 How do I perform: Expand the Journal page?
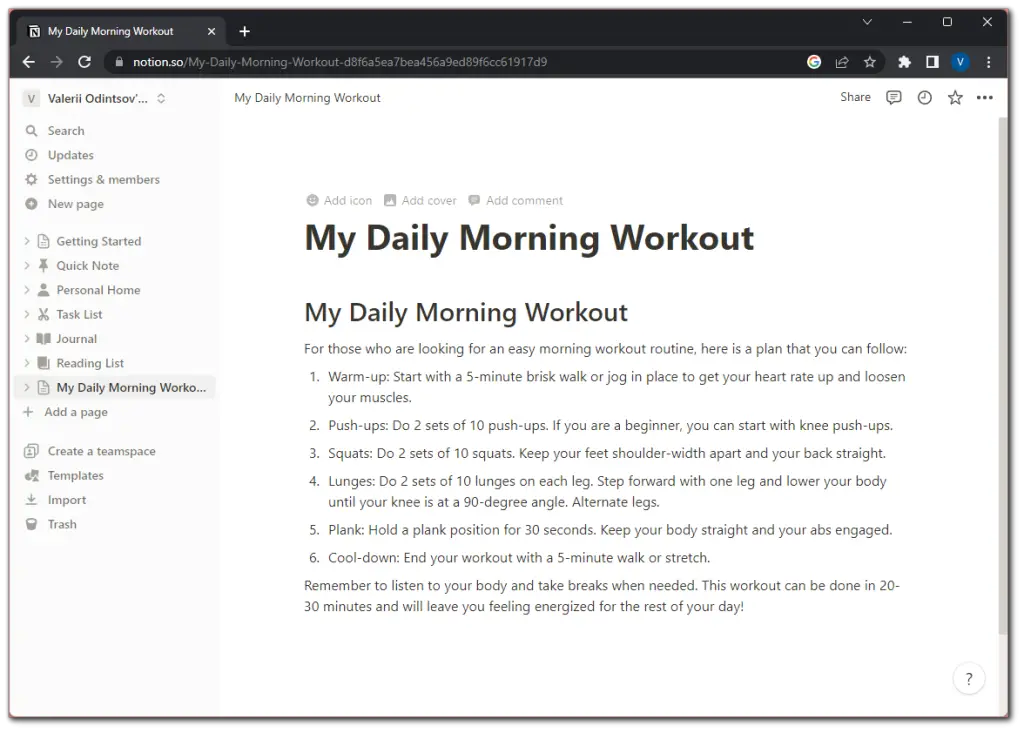[27, 338]
